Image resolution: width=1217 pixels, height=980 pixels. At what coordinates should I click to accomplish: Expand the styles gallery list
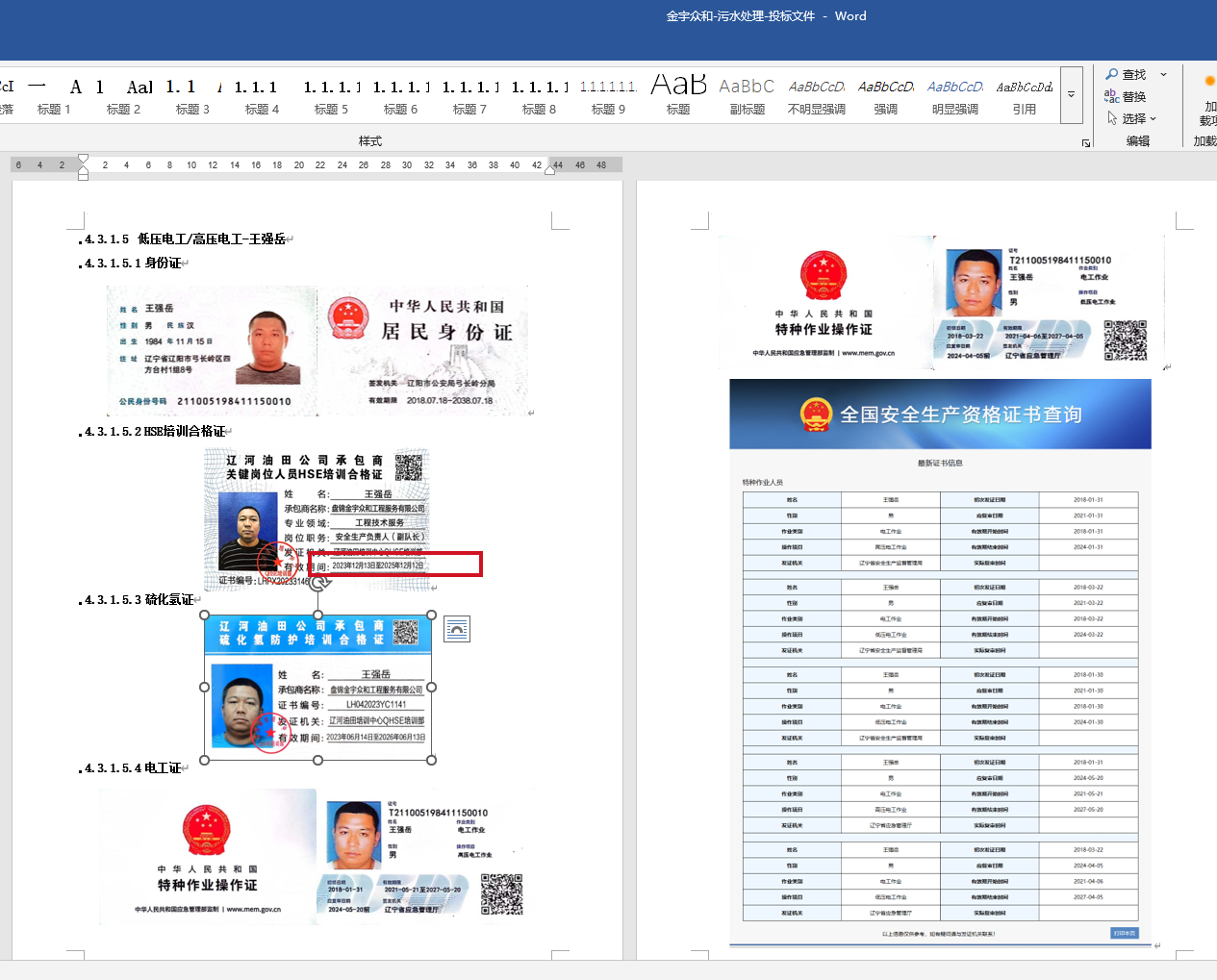point(1071,95)
